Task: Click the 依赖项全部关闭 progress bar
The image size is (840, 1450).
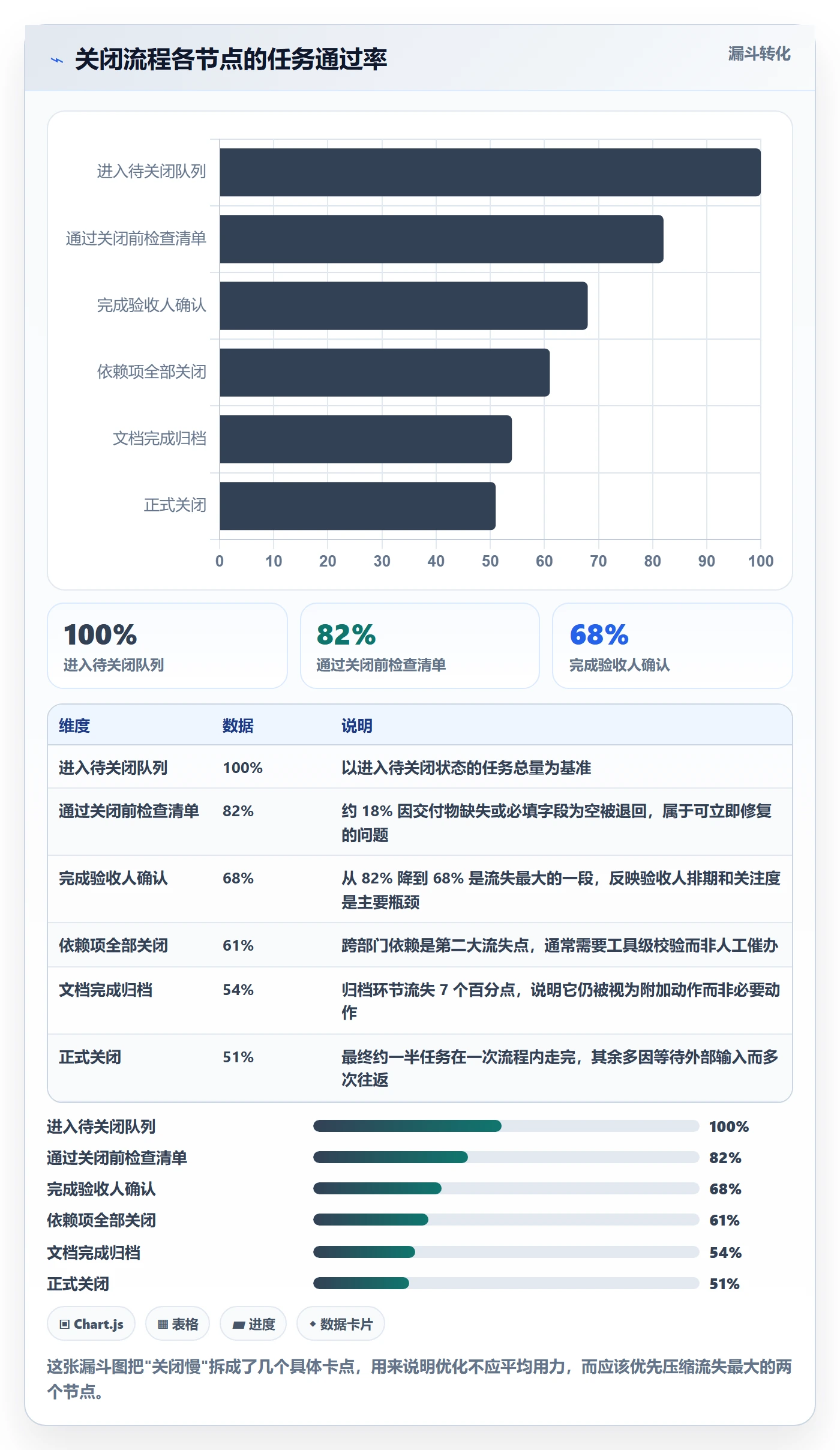Action: [x=506, y=1220]
